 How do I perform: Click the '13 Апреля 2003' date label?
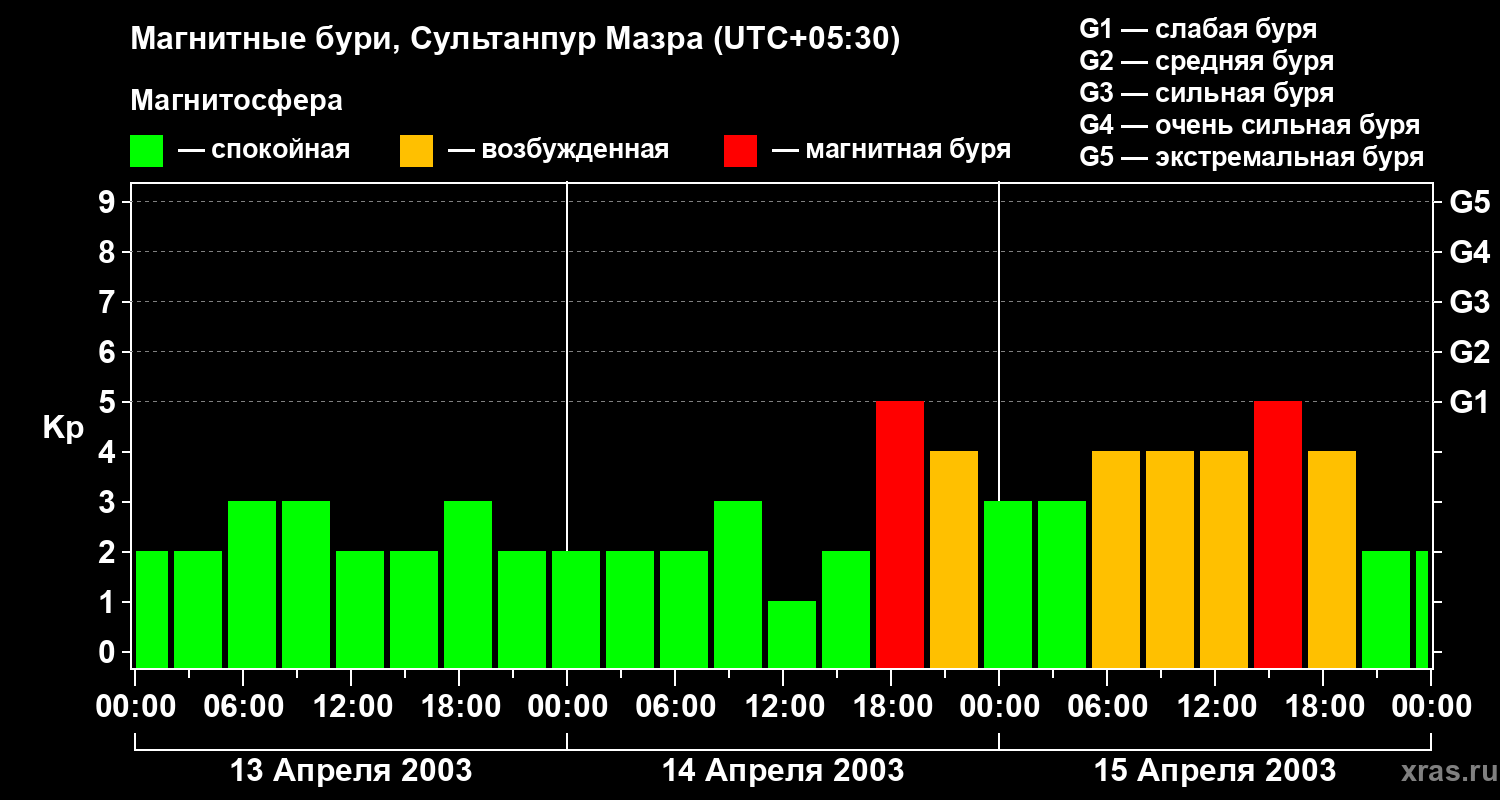click(351, 770)
